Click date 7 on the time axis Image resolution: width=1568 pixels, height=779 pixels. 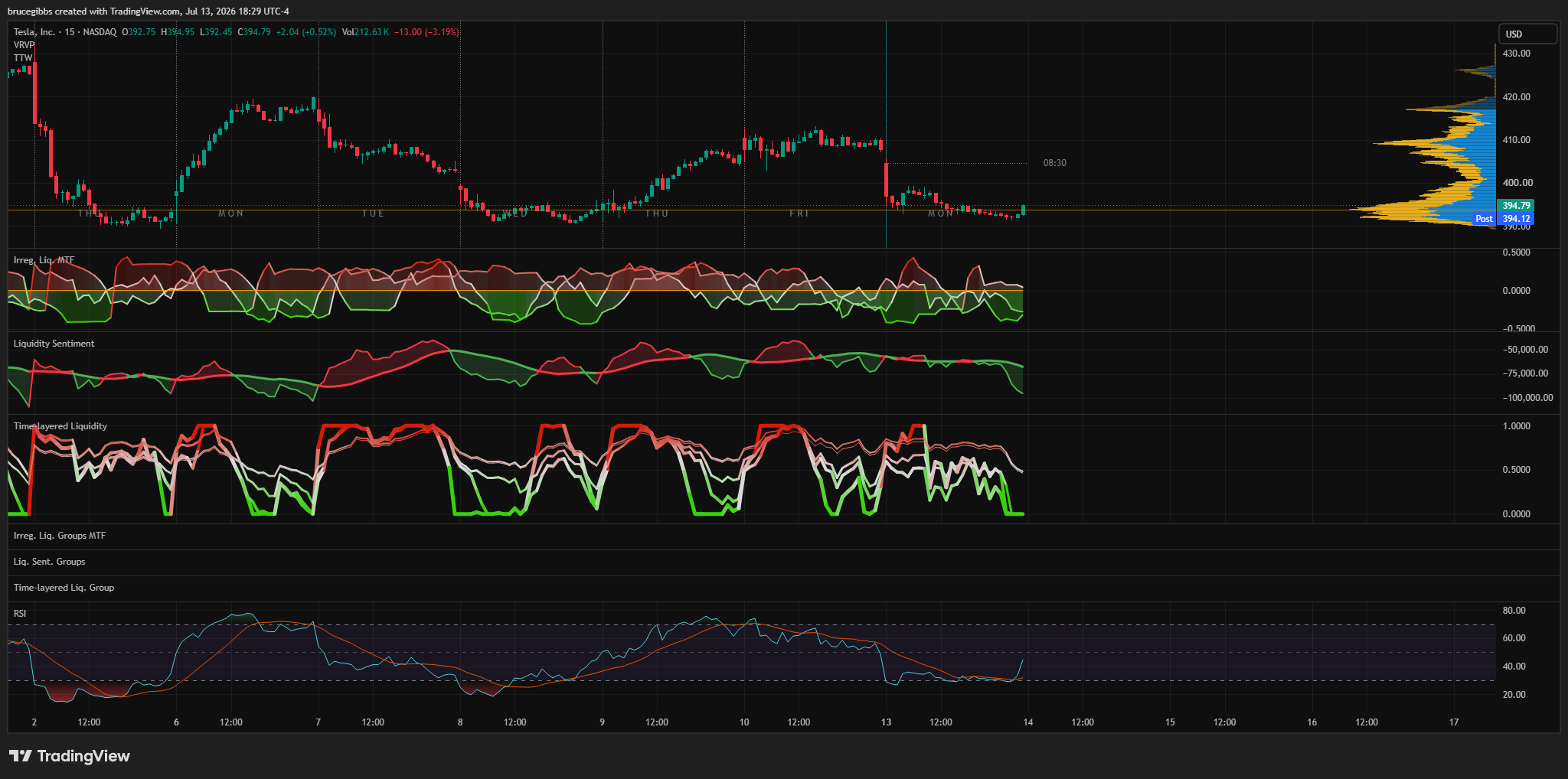[x=318, y=722]
